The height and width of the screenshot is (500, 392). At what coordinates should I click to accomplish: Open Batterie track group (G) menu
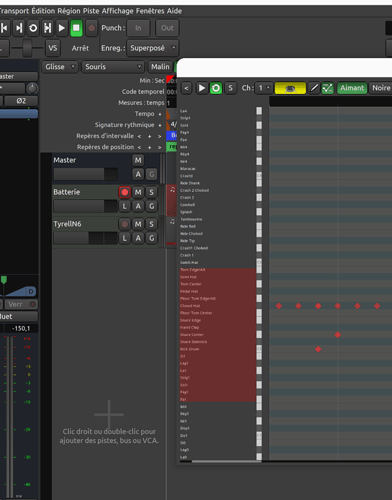pyautogui.click(x=152, y=206)
